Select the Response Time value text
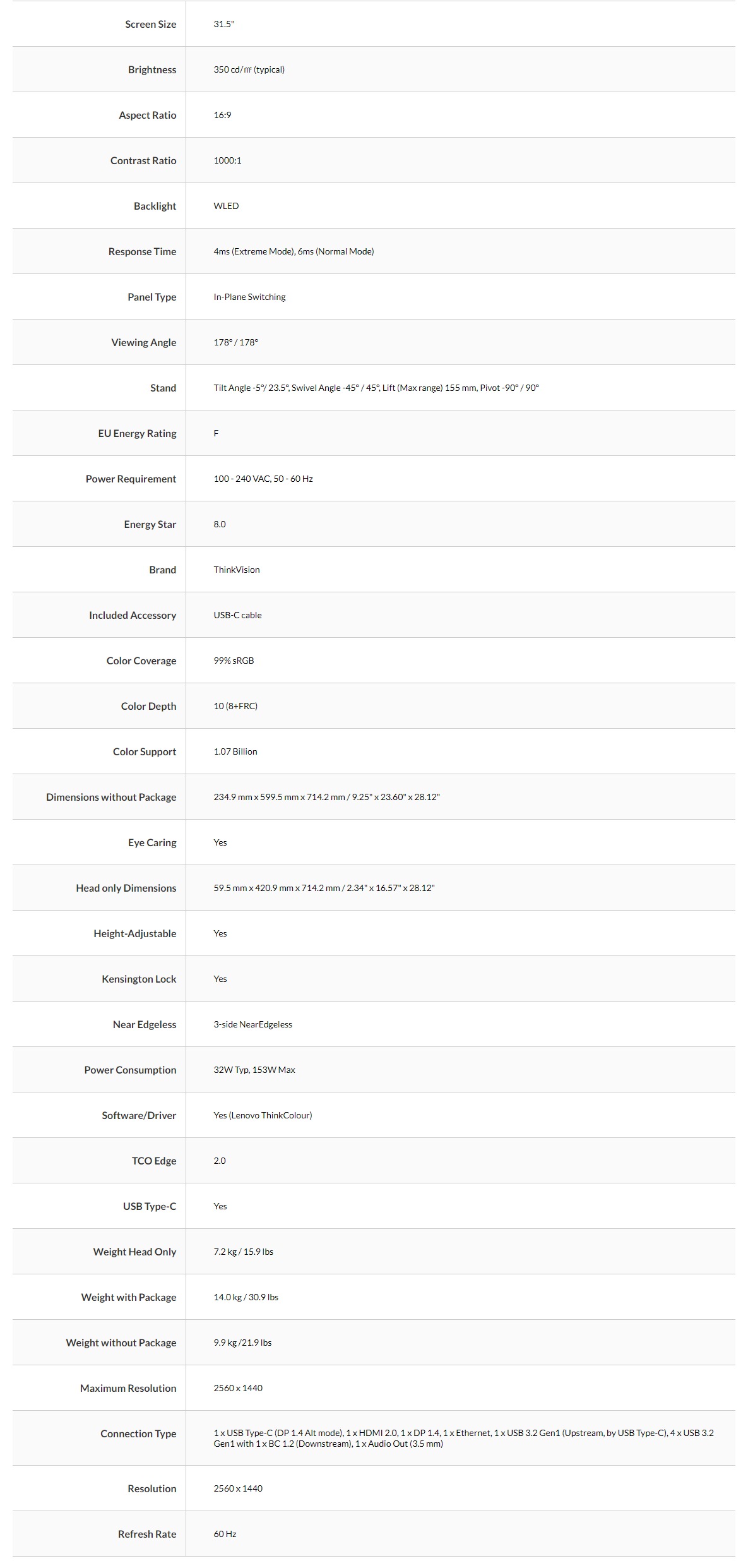748x1568 pixels. tap(294, 251)
